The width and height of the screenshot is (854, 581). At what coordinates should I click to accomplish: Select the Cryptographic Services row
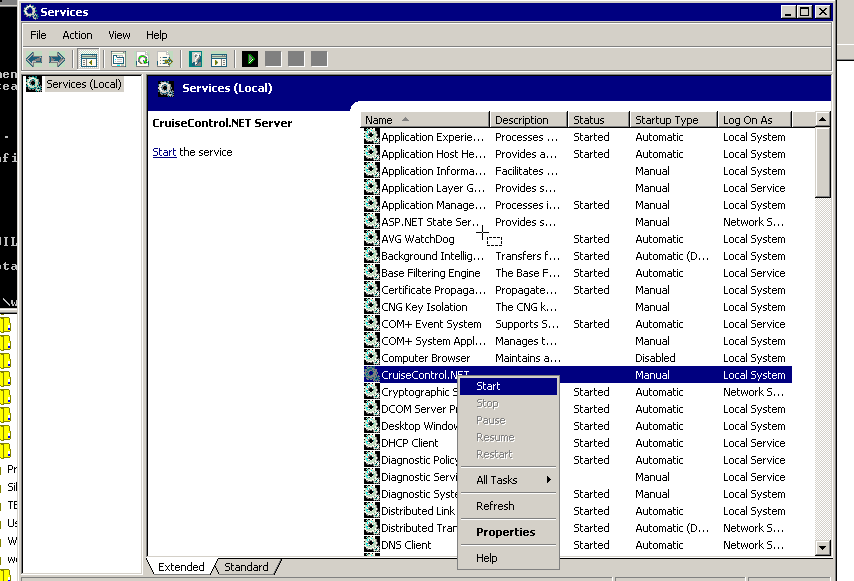tap(577, 392)
